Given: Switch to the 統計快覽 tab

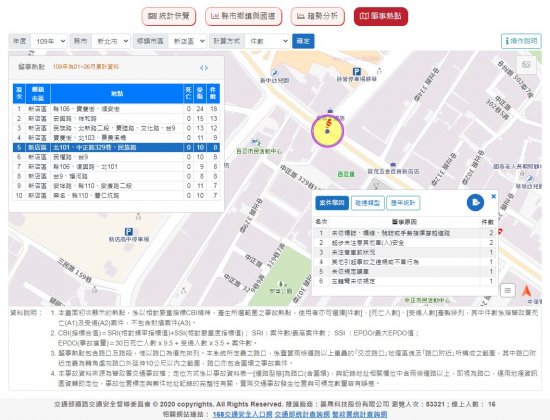Looking at the screenshot, I should pos(169,16).
